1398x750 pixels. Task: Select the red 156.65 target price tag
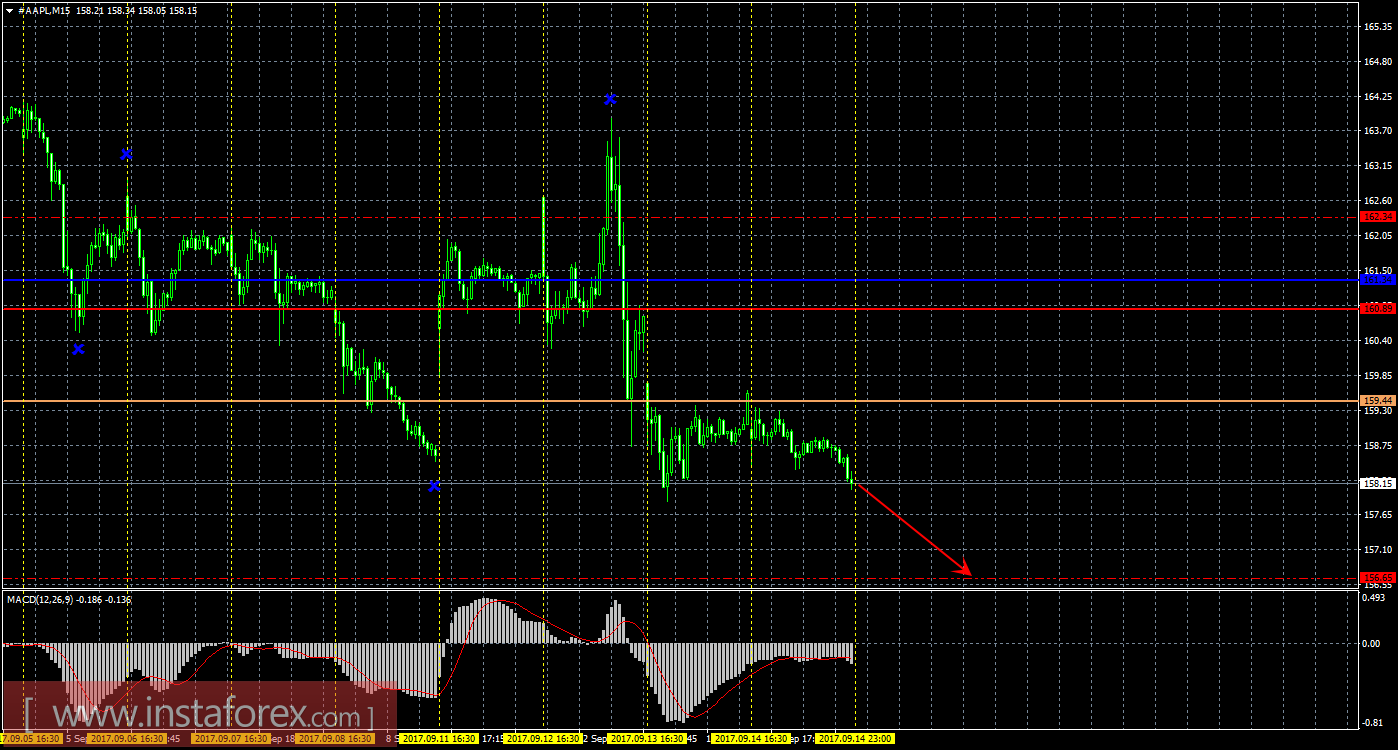click(x=1378, y=577)
